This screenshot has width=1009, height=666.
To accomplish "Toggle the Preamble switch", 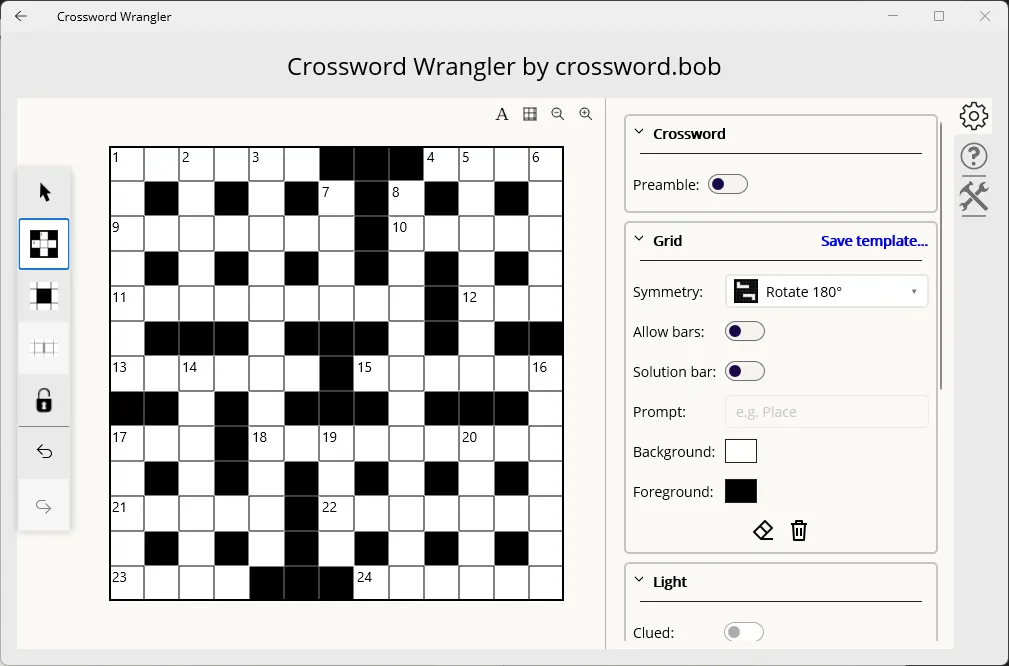I will [728, 185].
